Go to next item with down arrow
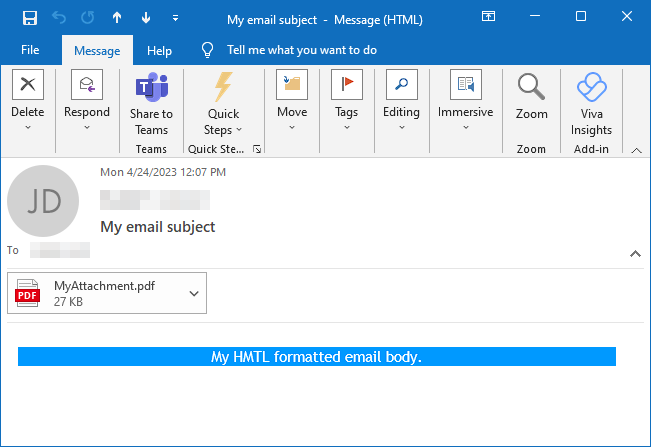651x447 pixels. point(146,18)
